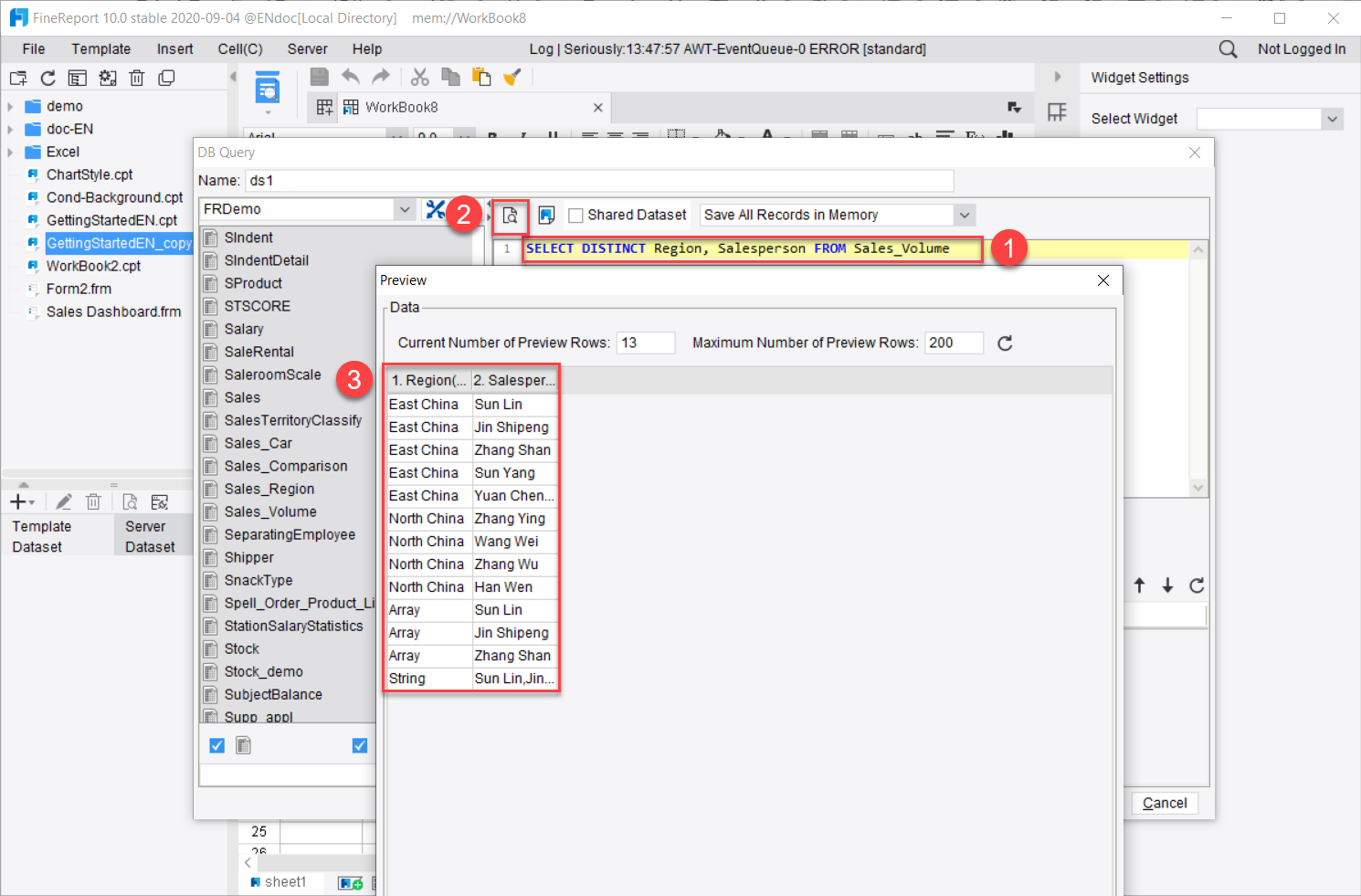
Task: Uncheck the right checkbox below the table list
Action: 360,745
